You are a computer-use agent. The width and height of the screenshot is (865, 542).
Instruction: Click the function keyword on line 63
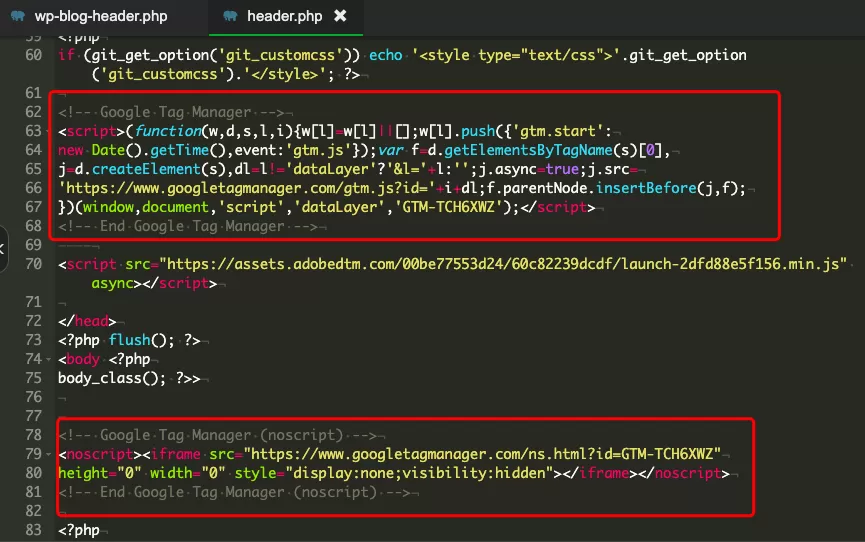(168, 131)
